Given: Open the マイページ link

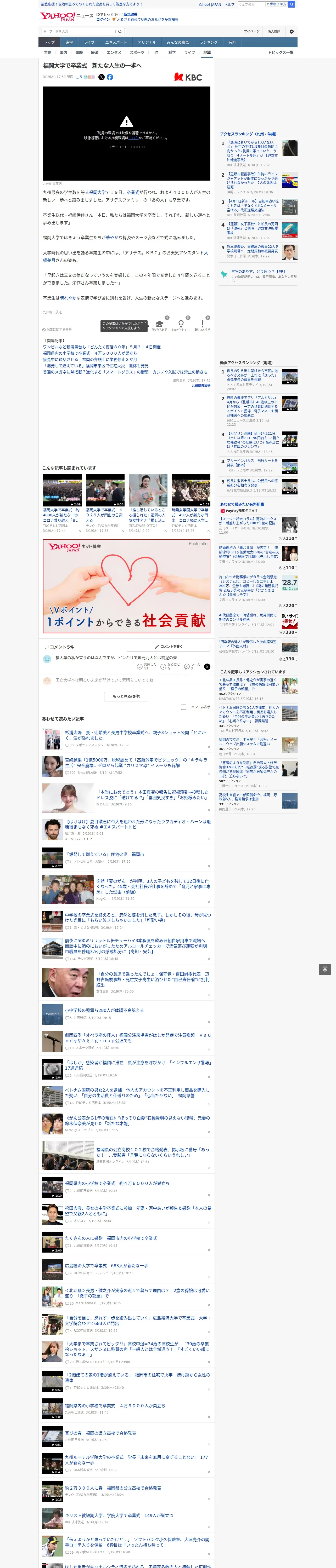Looking at the screenshot, I should click(x=251, y=32).
